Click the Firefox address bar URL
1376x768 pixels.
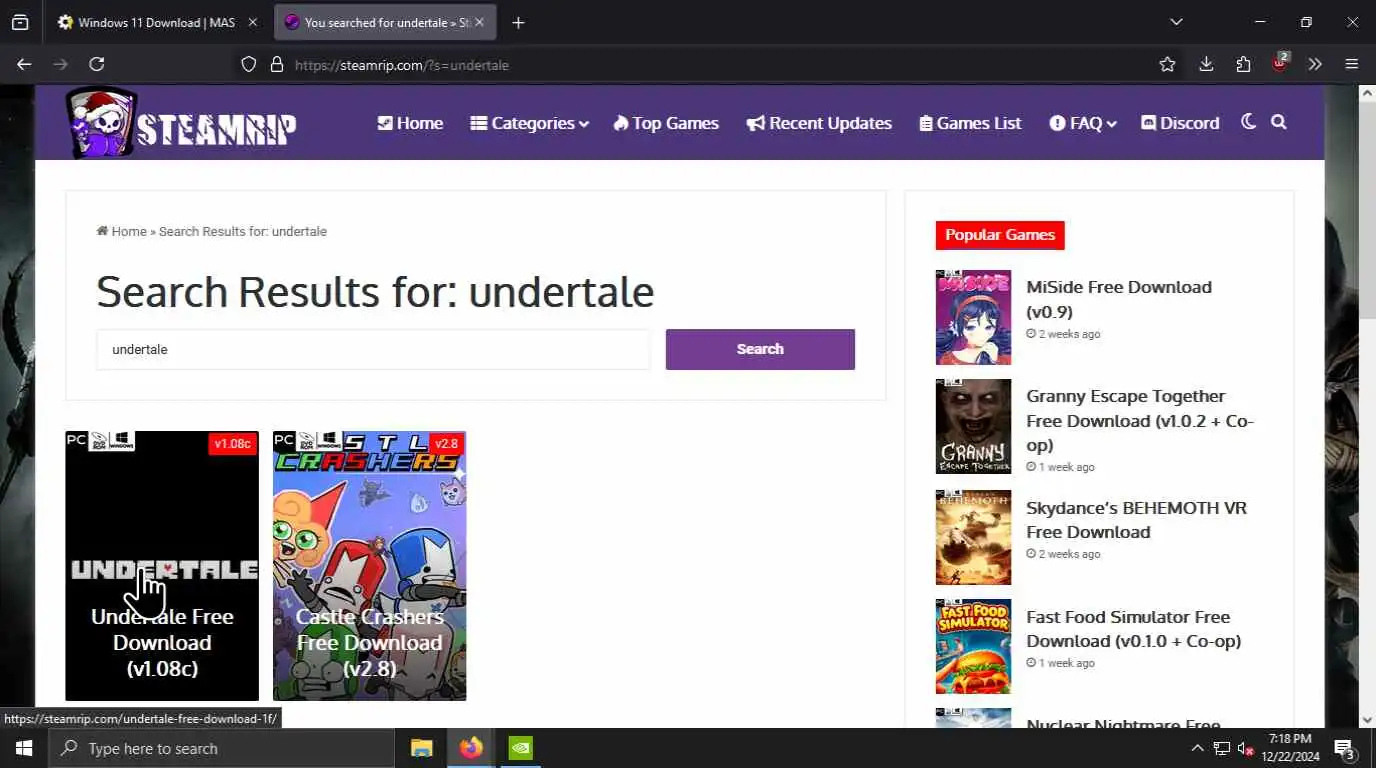click(x=401, y=65)
